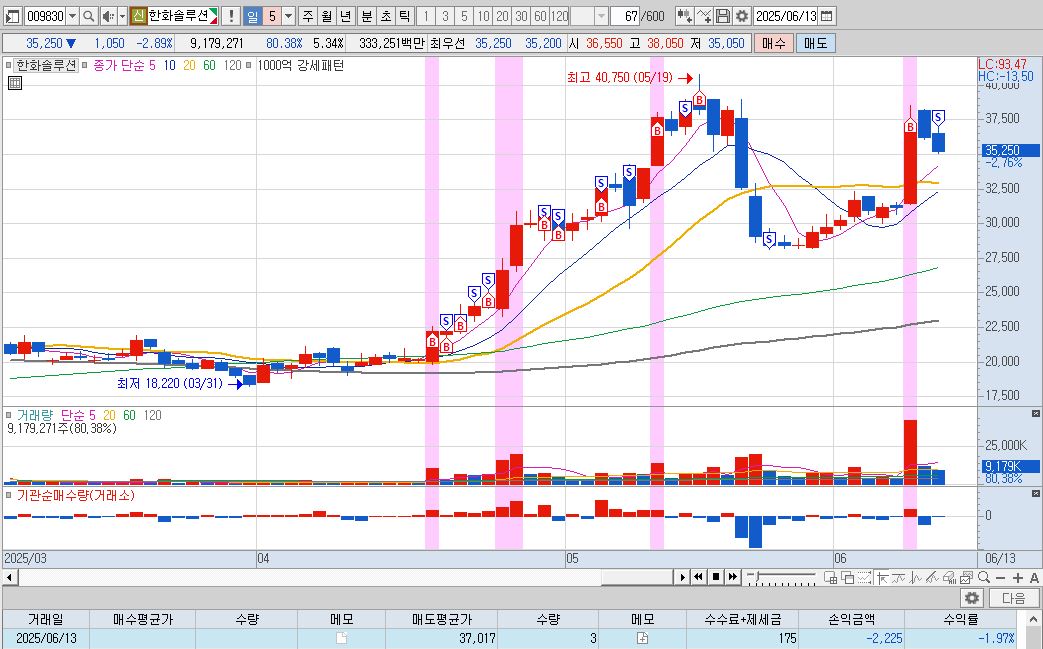Select the 주 weekly chart period
This screenshot has height=649, width=1043.
(307, 16)
